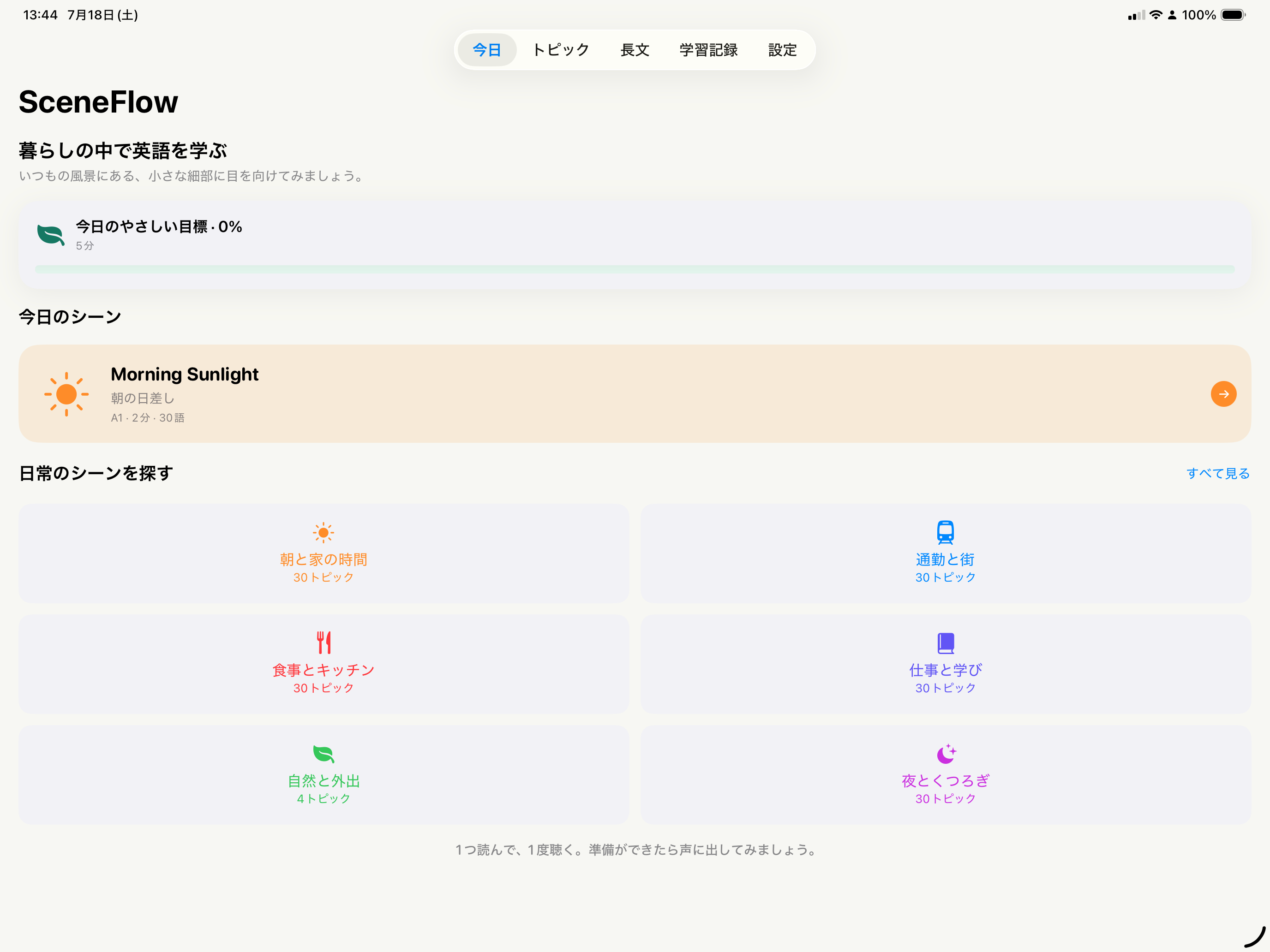Image resolution: width=1270 pixels, height=952 pixels.
Task: Click the A1 · 2分 · 30語 details text
Action: pyautogui.click(x=148, y=418)
